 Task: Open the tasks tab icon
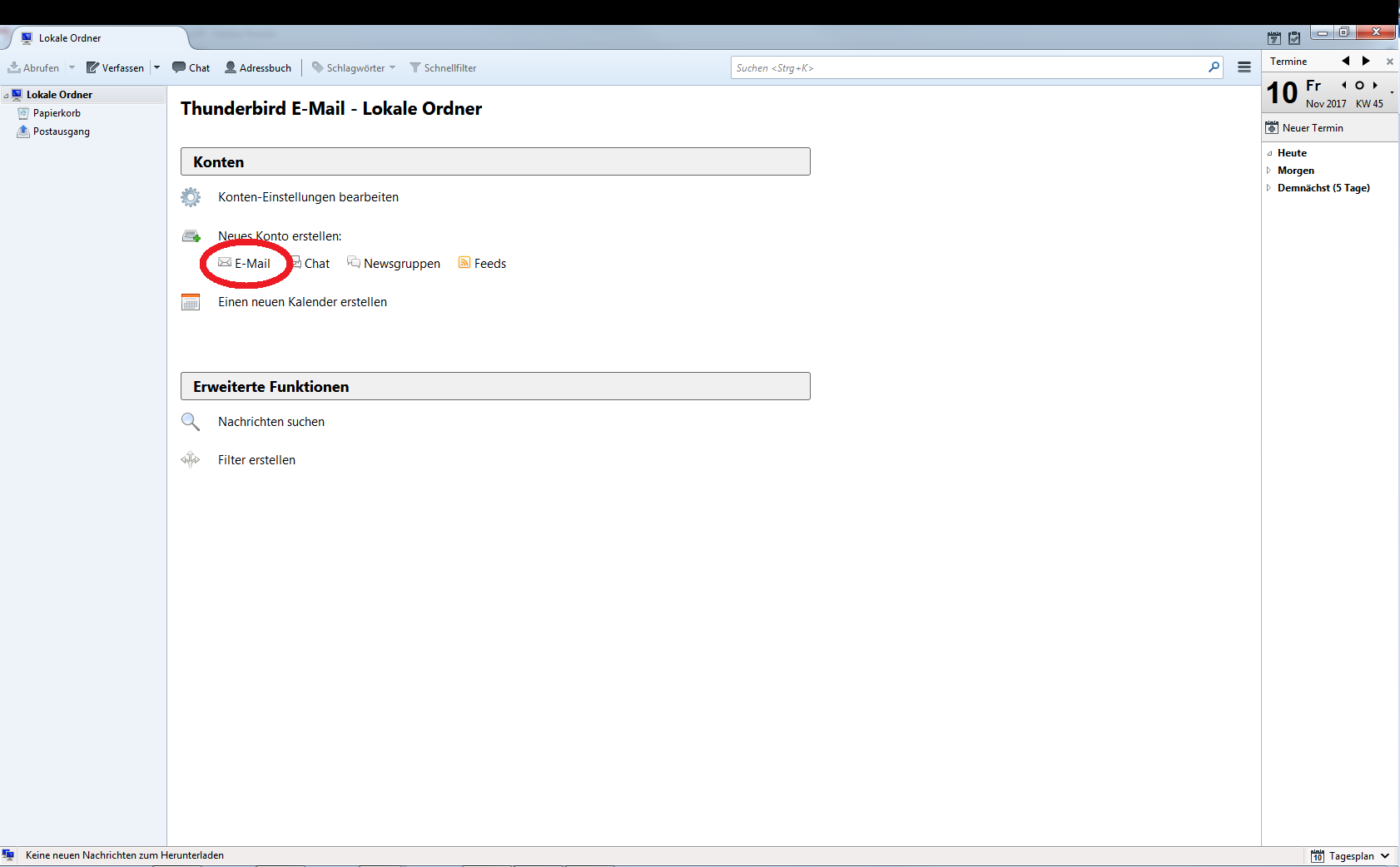[x=1294, y=38]
